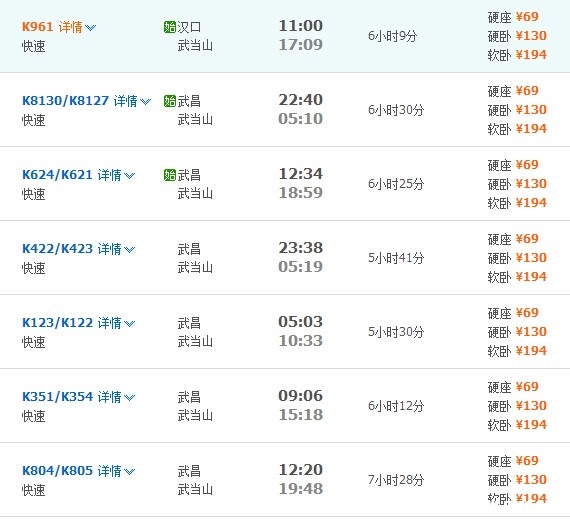570x519 pixels.
Task: Select arrival time 05:10
Action: (x=301, y=118)
